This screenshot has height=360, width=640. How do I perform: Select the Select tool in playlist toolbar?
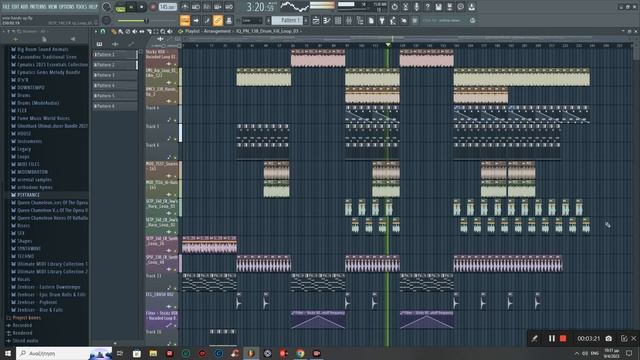coord(156,31)
